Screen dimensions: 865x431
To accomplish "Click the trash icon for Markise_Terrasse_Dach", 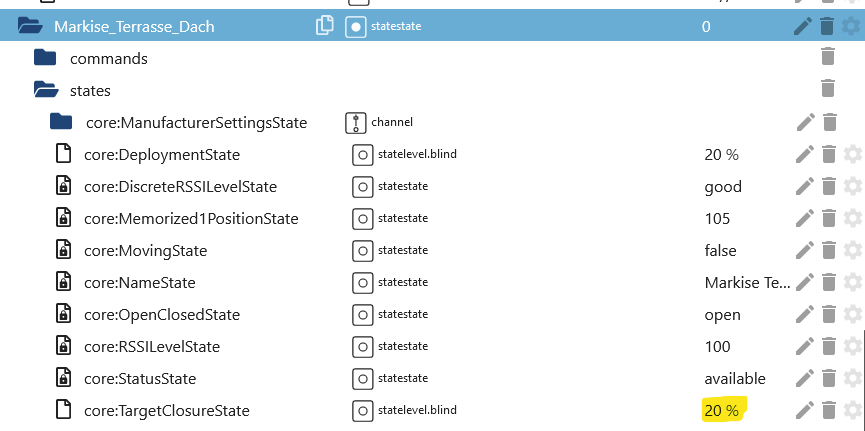I will tap(826, 26).
